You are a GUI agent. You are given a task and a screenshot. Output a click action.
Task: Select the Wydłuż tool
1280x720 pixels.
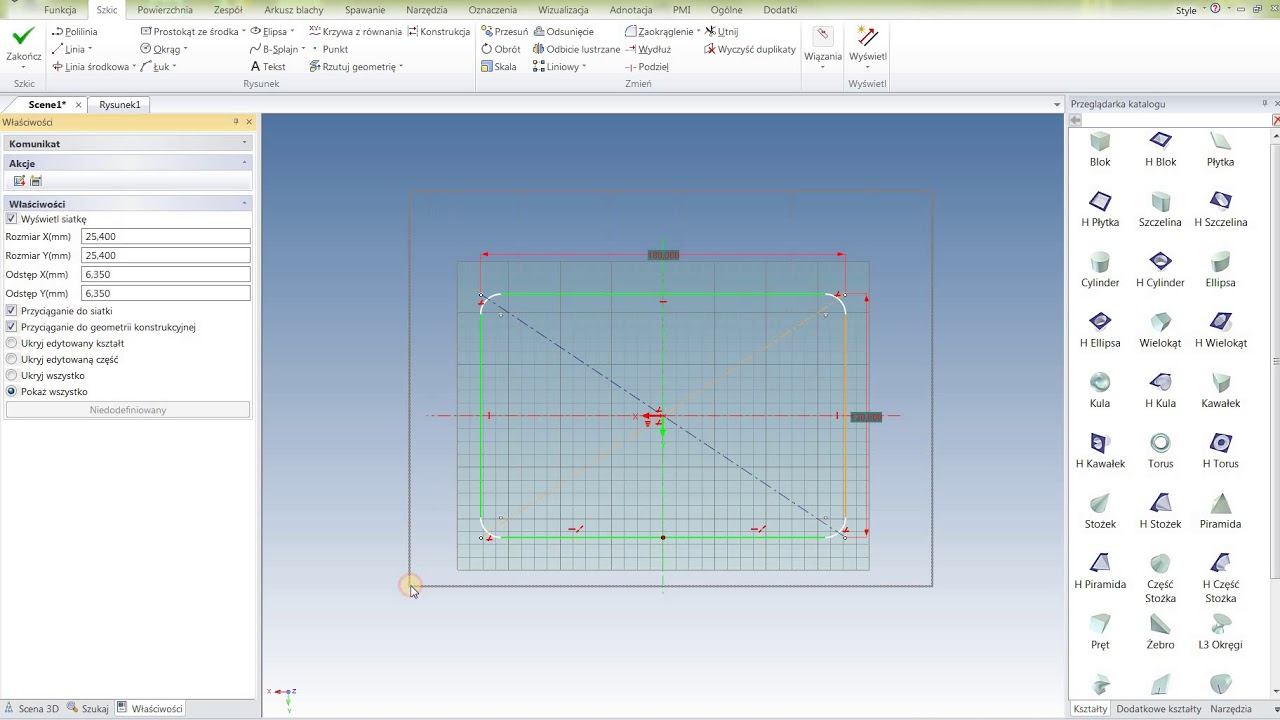[x=648, y=49]
